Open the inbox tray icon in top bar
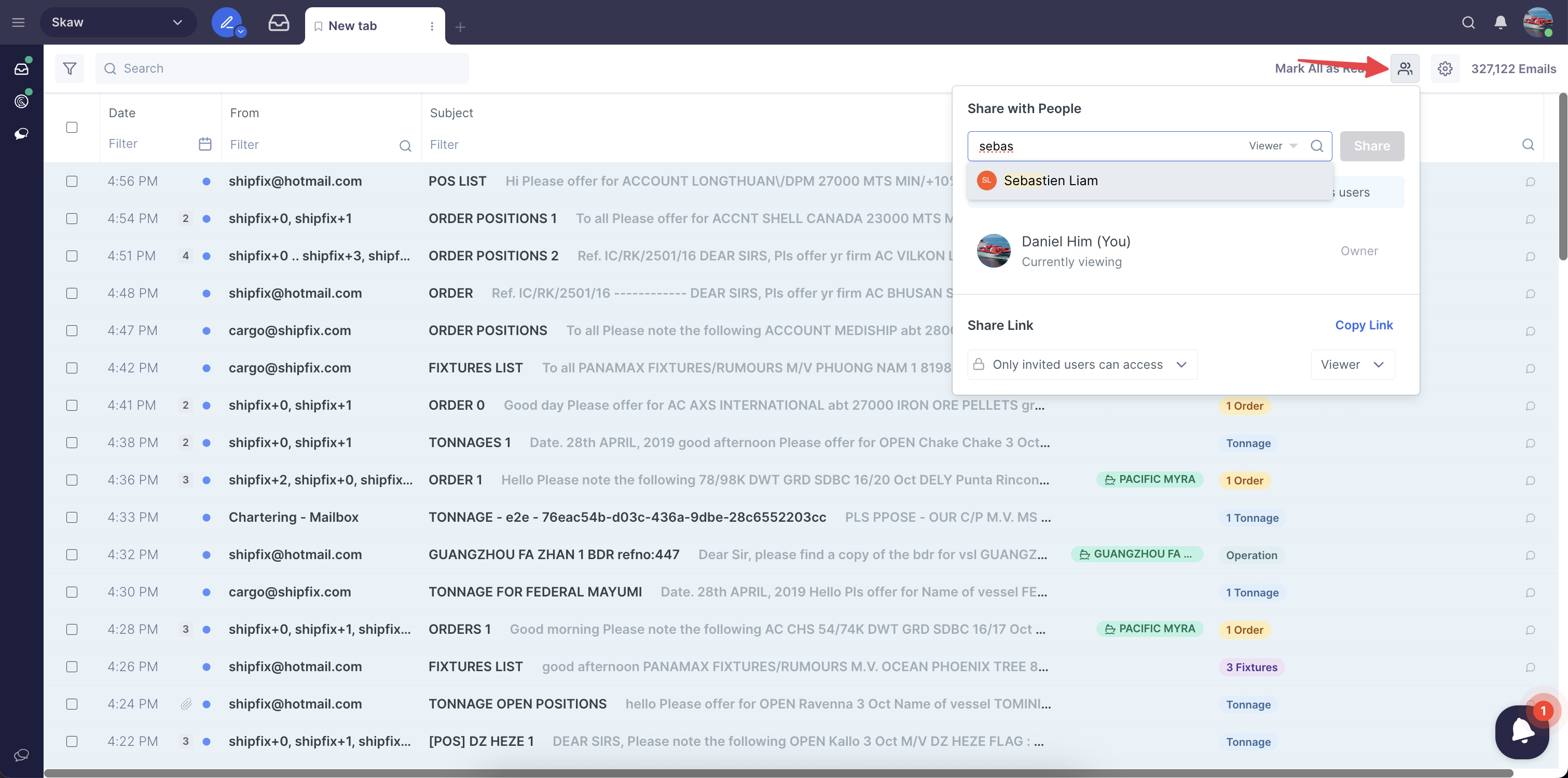This screenshot has height=778, width=1568. 279,22
